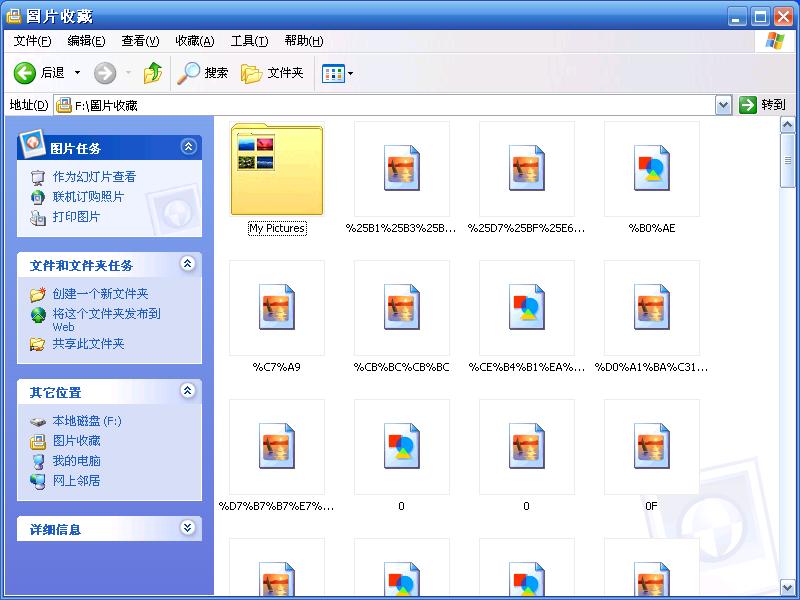Click the Views icon in toolbar
Image resolution: width=800 pixels, height=600 pixels.
(x=333, y=73)
